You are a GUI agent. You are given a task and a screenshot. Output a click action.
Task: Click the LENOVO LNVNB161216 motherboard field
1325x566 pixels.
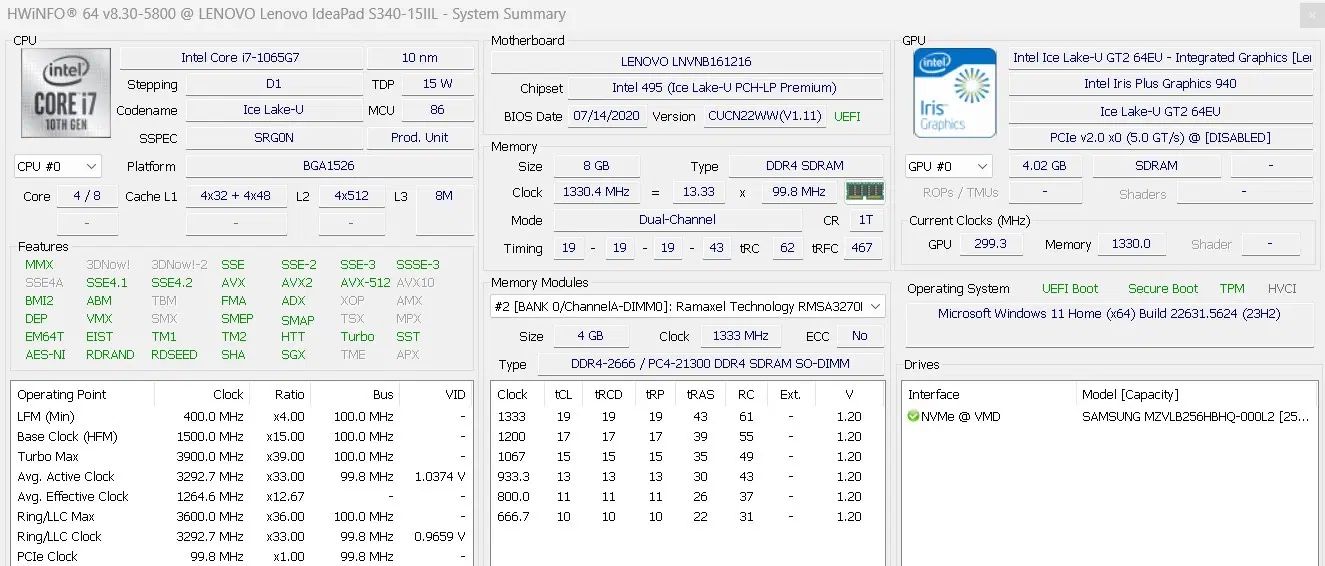pyautogui.click(x=686, y=62)
